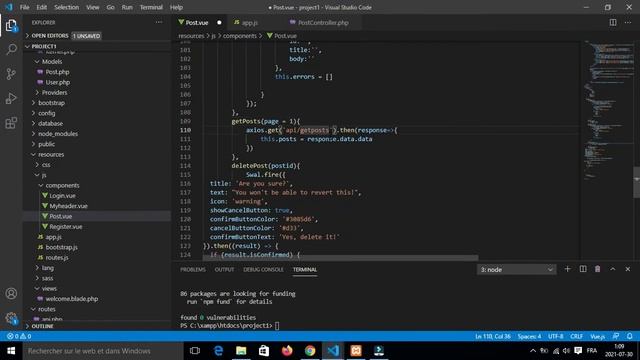640x360 pixels.
Task: Open the File menu
Action: click(x=24, y=7)
